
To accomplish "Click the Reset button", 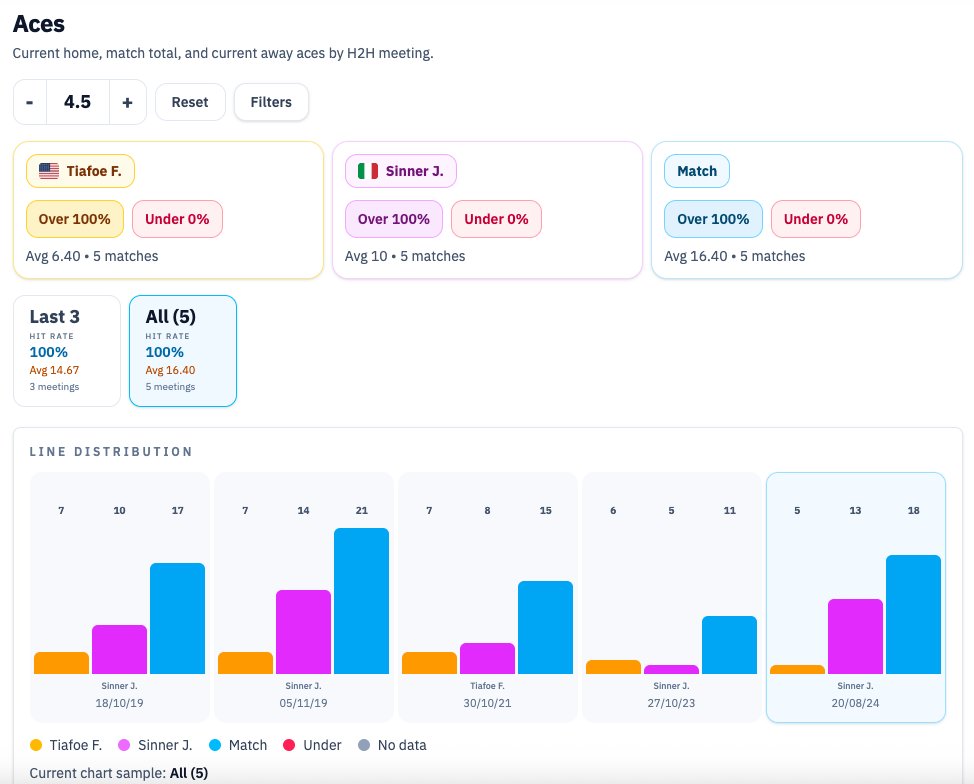I will (x=190, y=101).
